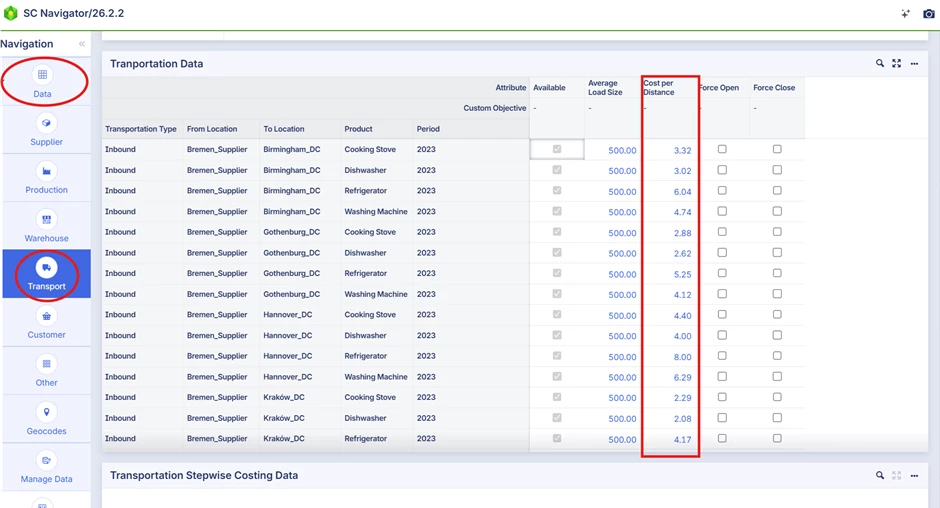Image resolution: width=940 pixels, height=508 pixels.
Task: Select the cost value 6.29
Action: [682, 377]
